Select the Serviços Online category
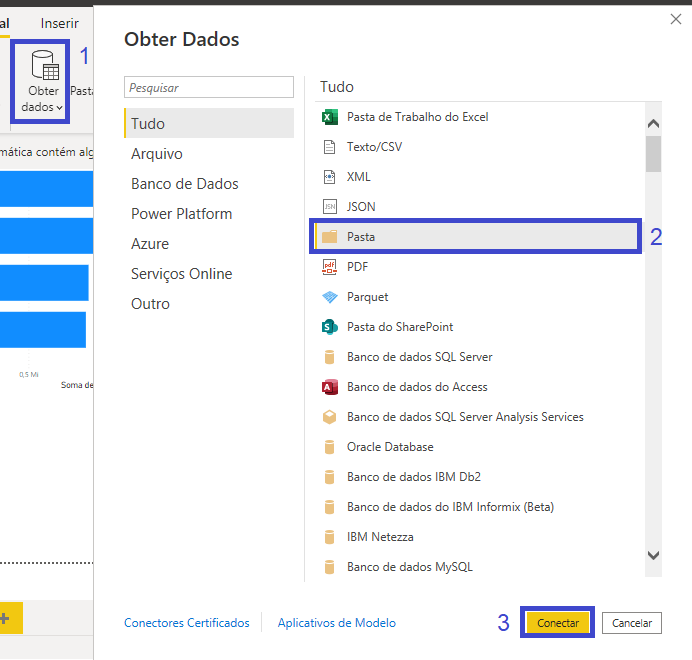The width and height of the screenshot is (692, 660). 181,274
